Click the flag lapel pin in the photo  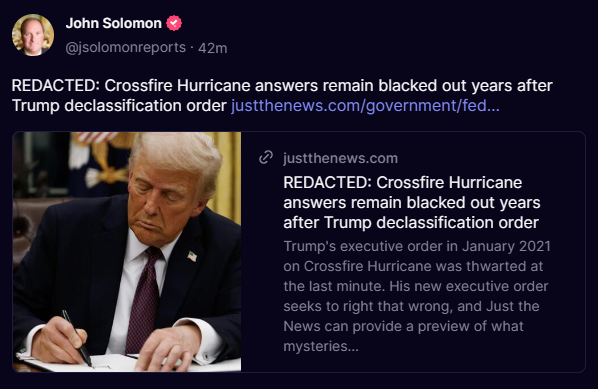pyautogui.click(x=192, y=256)
